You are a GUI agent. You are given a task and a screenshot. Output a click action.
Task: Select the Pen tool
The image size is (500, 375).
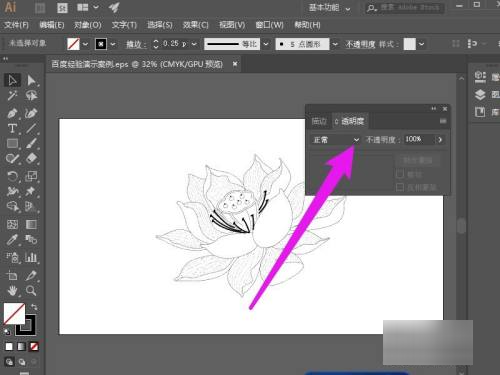point(12,113)
